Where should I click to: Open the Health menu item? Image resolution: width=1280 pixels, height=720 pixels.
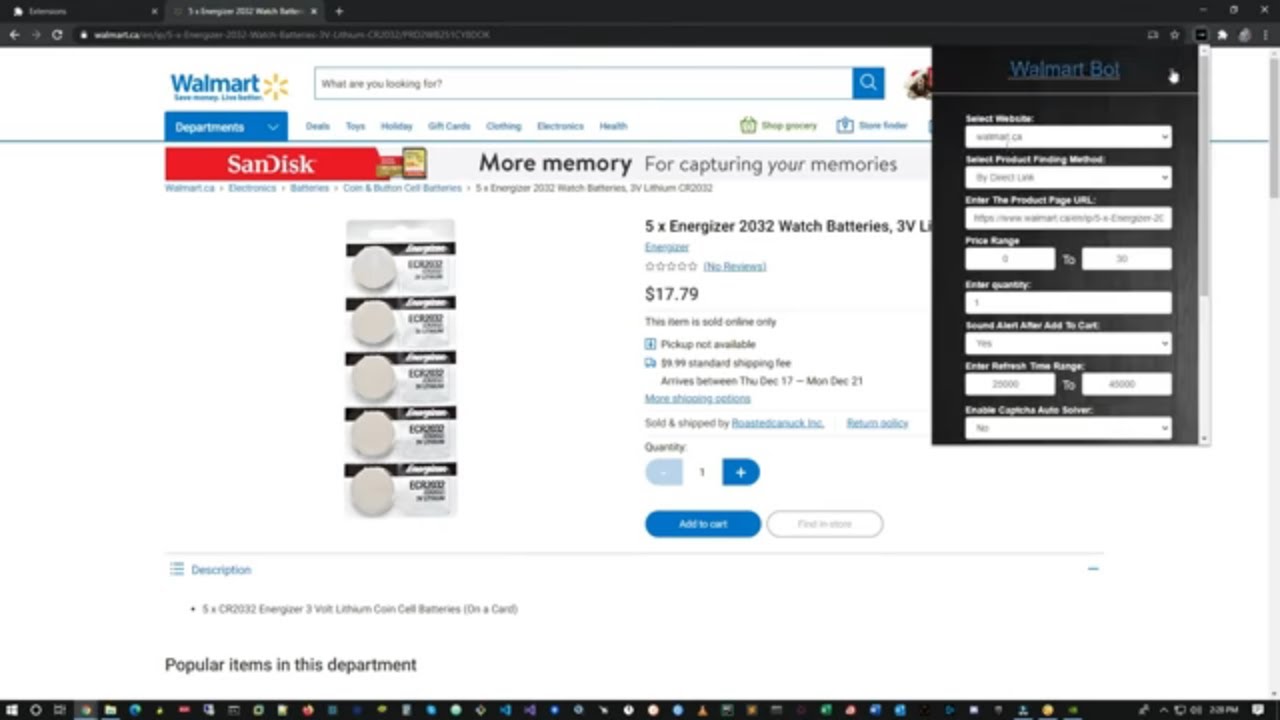(x=613, y=127)
